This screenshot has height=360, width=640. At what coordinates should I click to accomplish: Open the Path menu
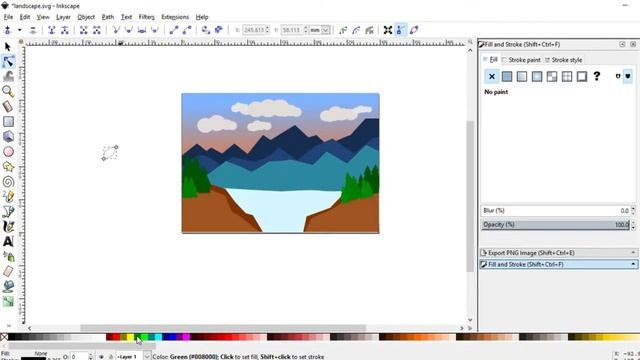coord(108,17)
